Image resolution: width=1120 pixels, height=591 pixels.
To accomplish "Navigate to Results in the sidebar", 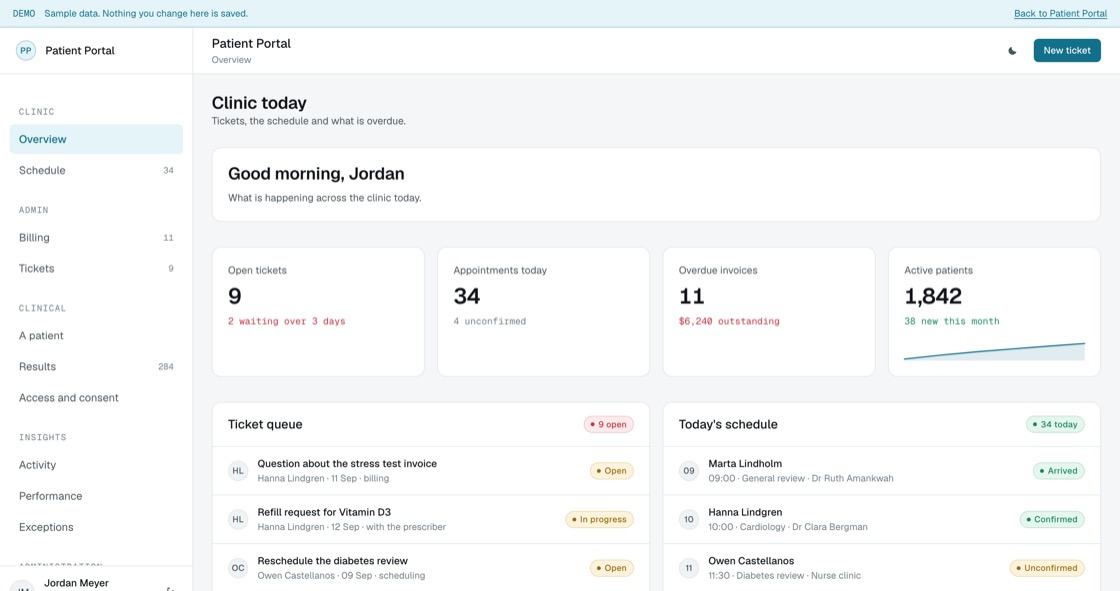I will pyautogui.click(x=96, y=367).
